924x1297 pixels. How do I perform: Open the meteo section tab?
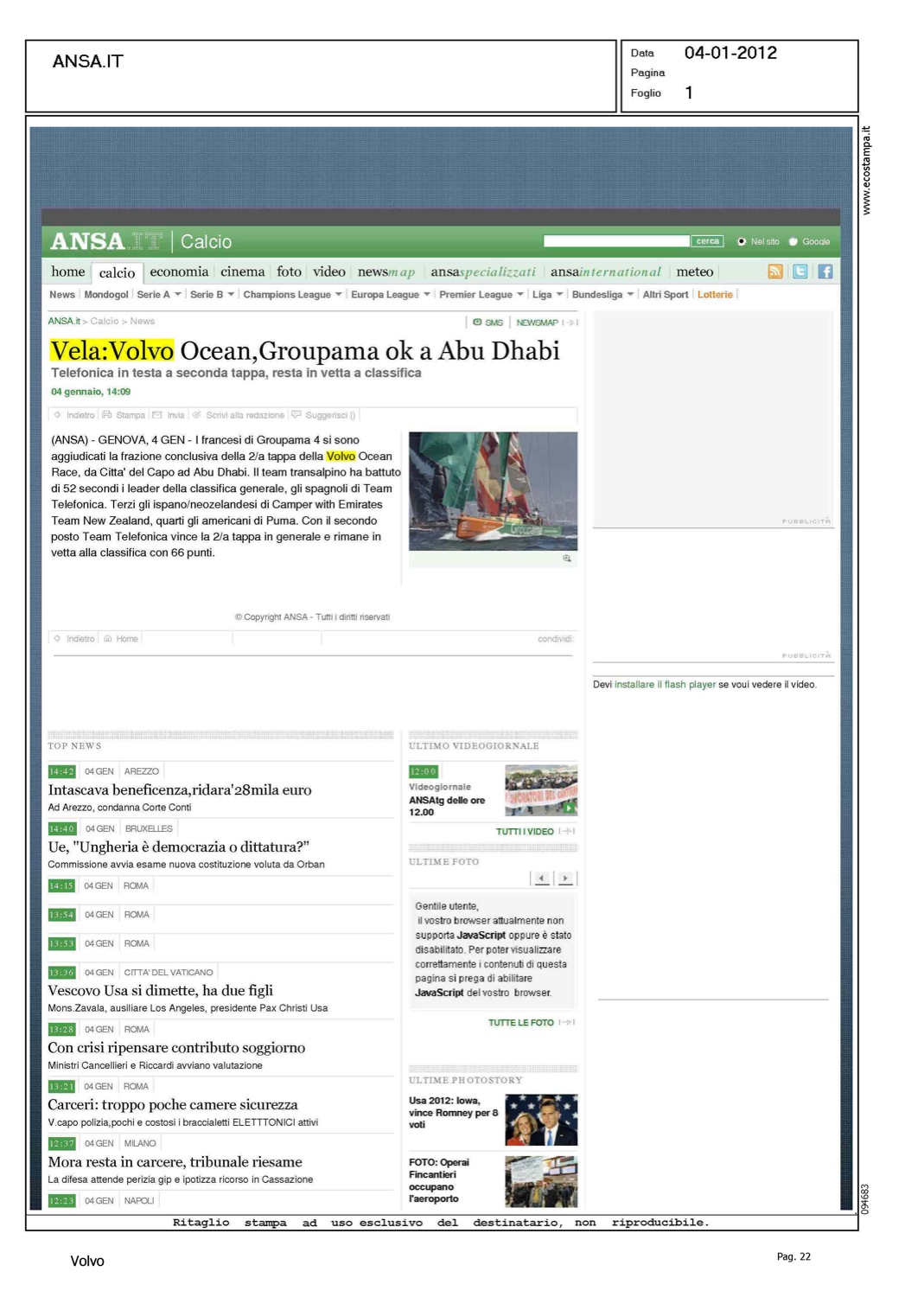(x=694, y=272)
